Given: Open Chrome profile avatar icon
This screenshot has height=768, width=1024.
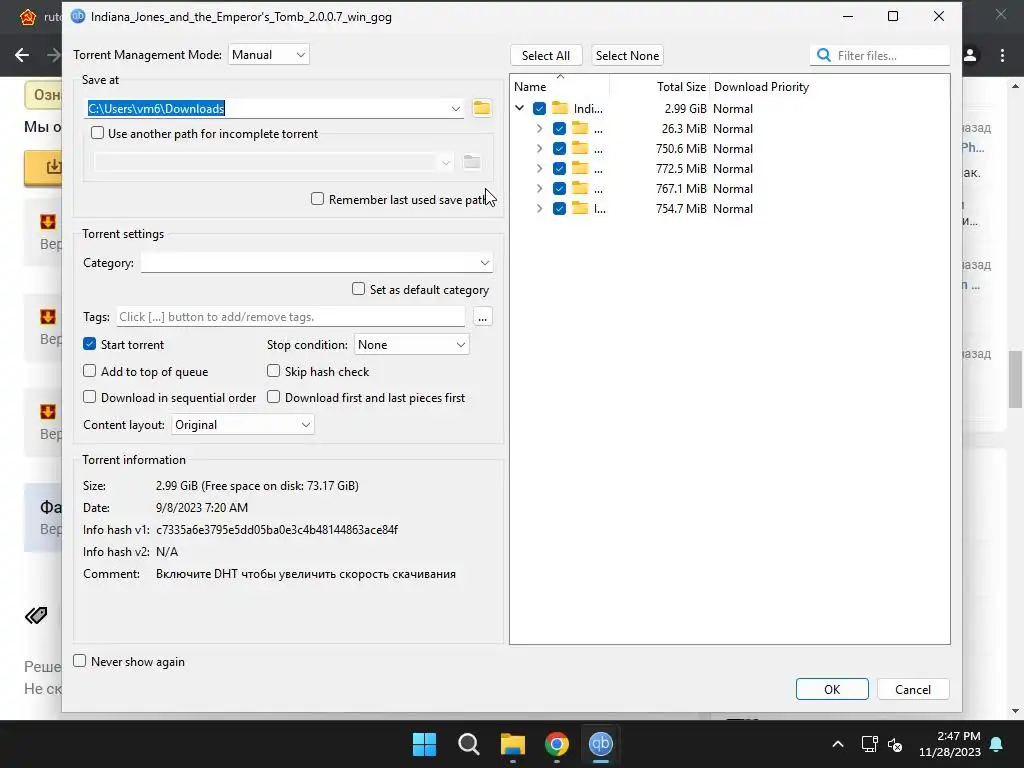Looking at the screenshot, I should [970, 56].
